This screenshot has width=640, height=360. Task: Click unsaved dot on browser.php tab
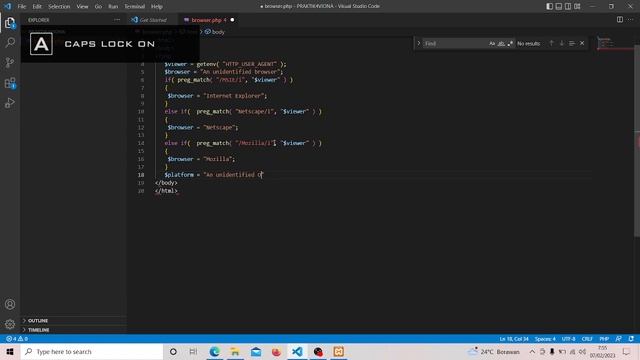click(x=232, y=20)
